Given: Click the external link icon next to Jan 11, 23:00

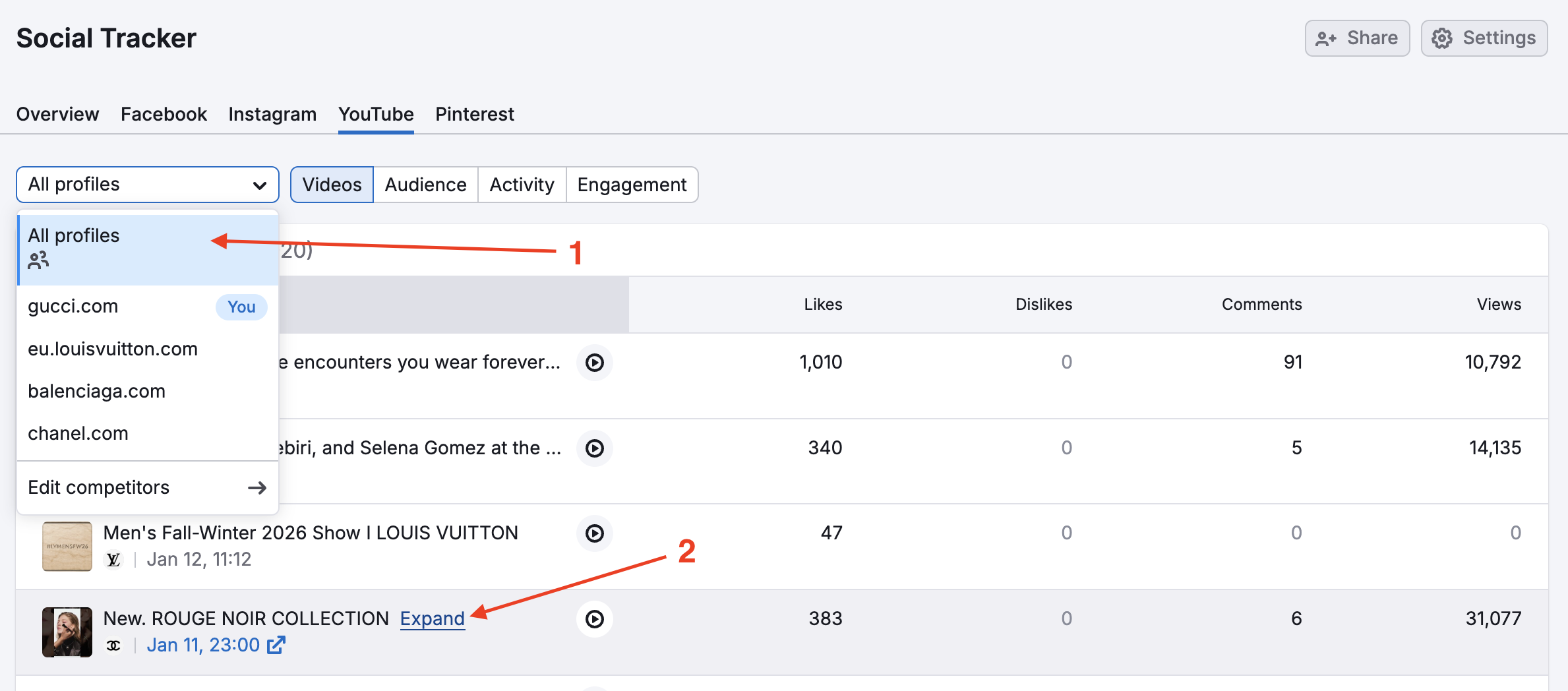Looking at the screenshot, I should (276, 644).
